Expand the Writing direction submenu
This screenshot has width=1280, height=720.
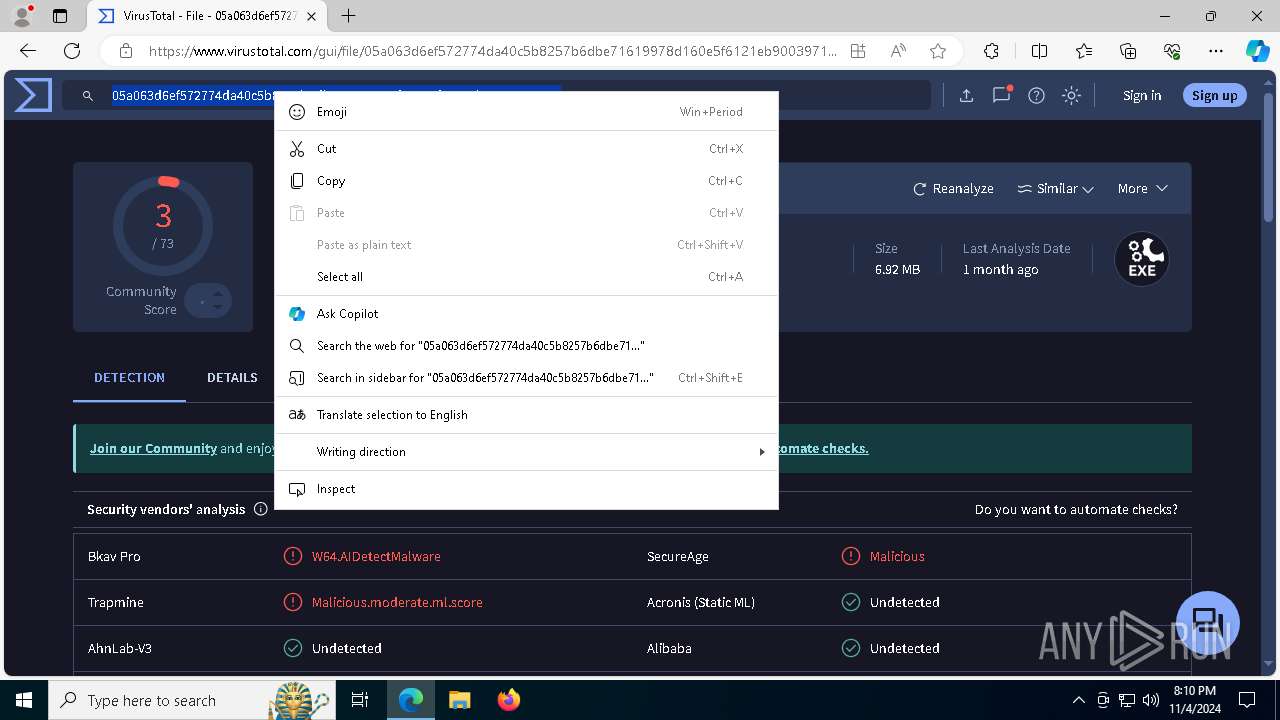[526, 452]
